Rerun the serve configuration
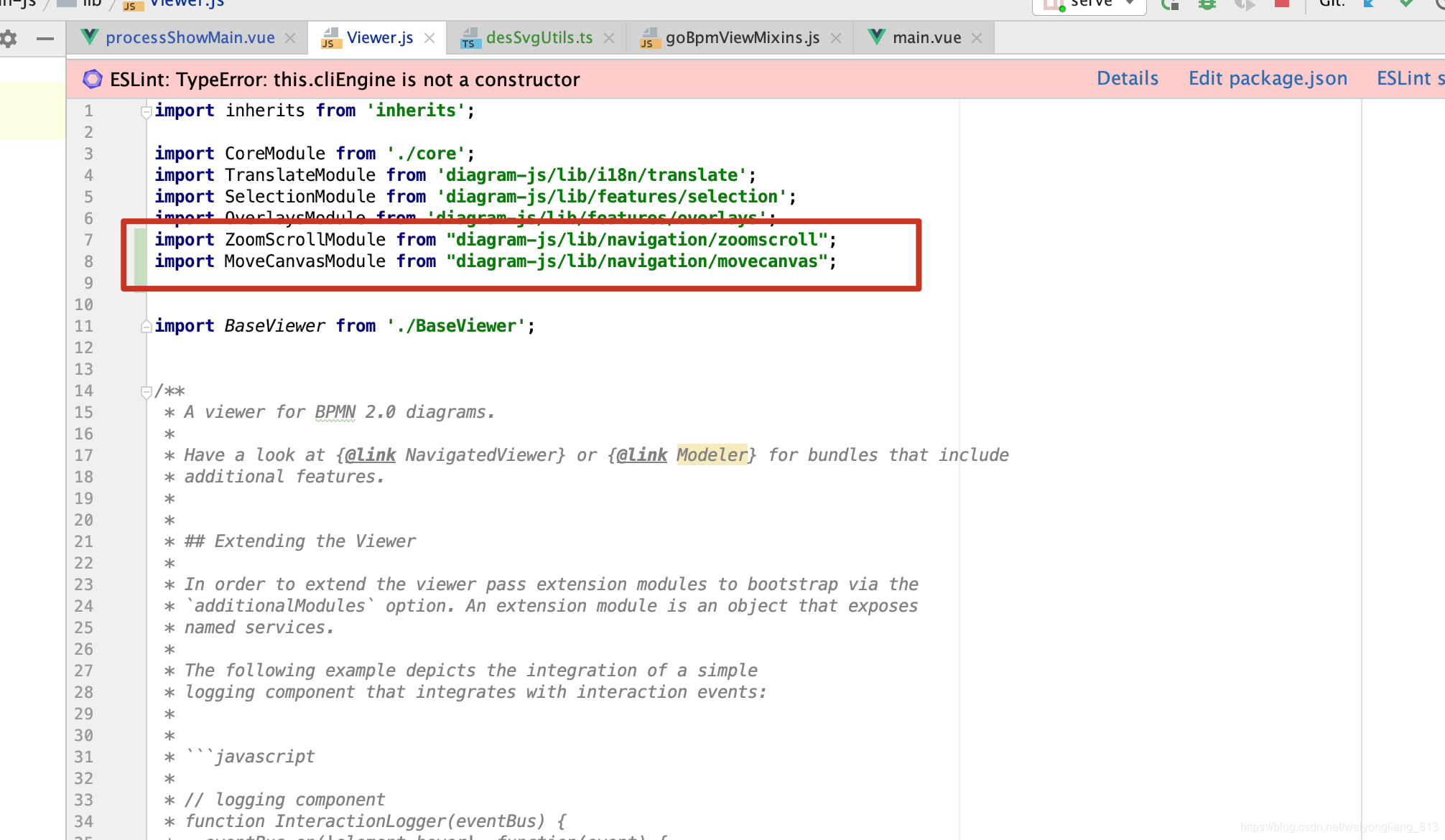The height and width of the screenshot is (840, 1445). pos(1170,4)
